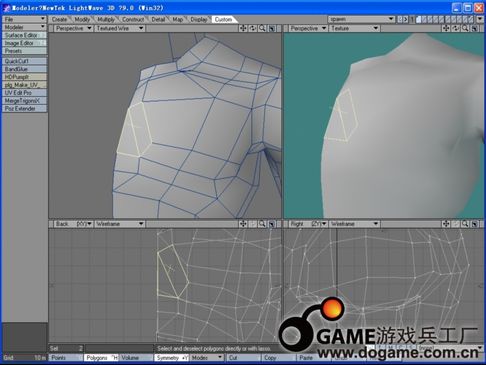Click the Cut button
The width and height of the screenshot is (486, 365).
click(244, 358)
